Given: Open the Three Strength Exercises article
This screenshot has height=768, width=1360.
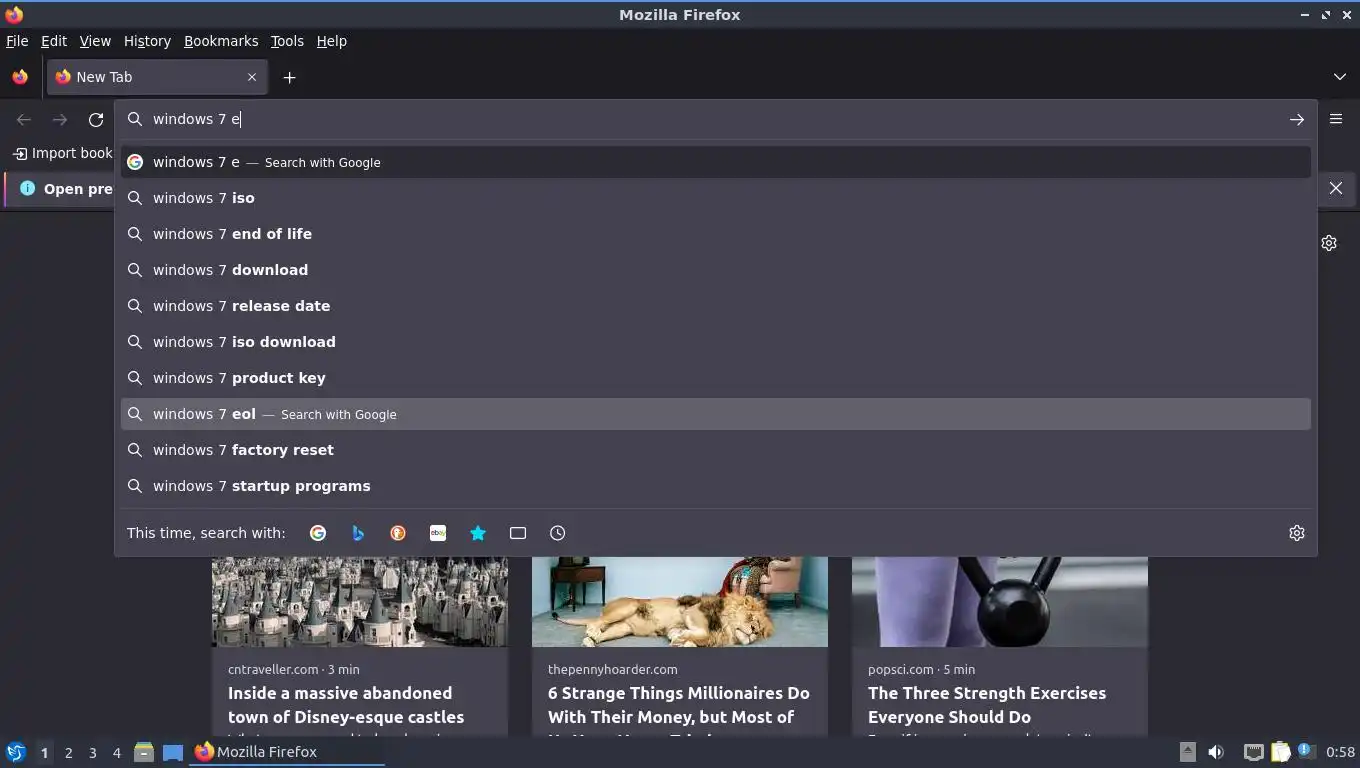Looking at the screenshot, I should click(x=987, y=705).
